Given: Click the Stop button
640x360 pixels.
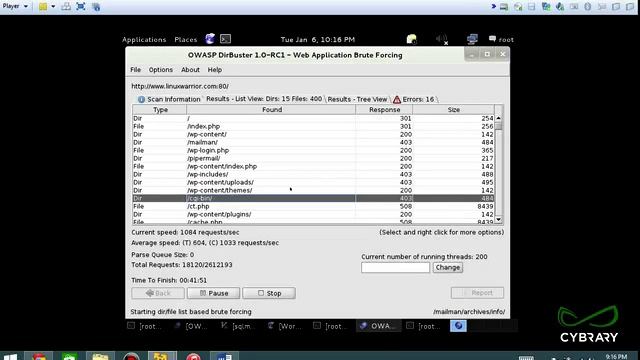Looking at the screenshot, I should tap(269, 293).
